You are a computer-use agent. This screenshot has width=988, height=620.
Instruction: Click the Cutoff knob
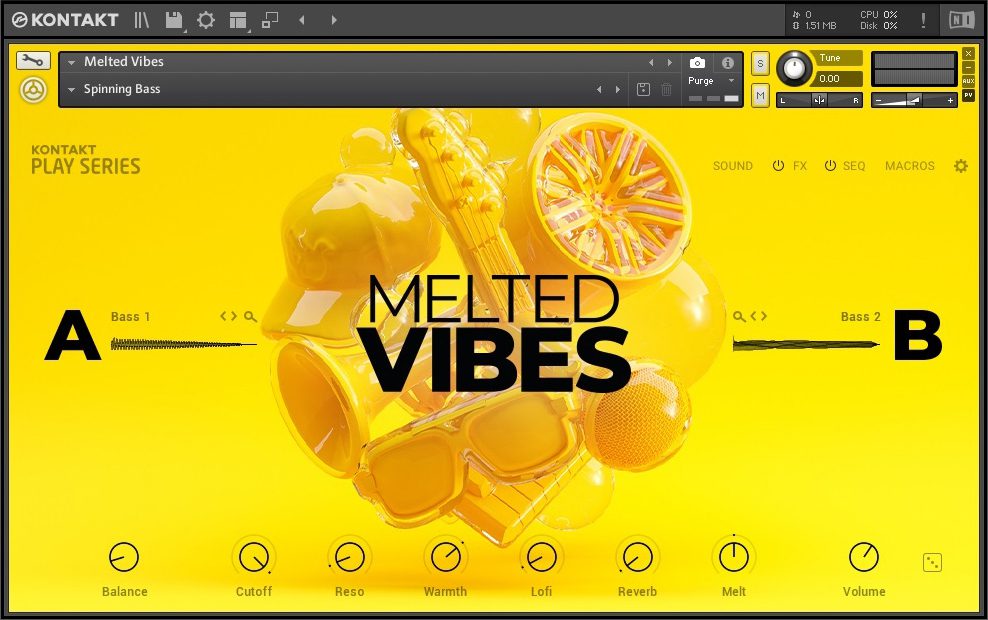[x=253, y=558]
